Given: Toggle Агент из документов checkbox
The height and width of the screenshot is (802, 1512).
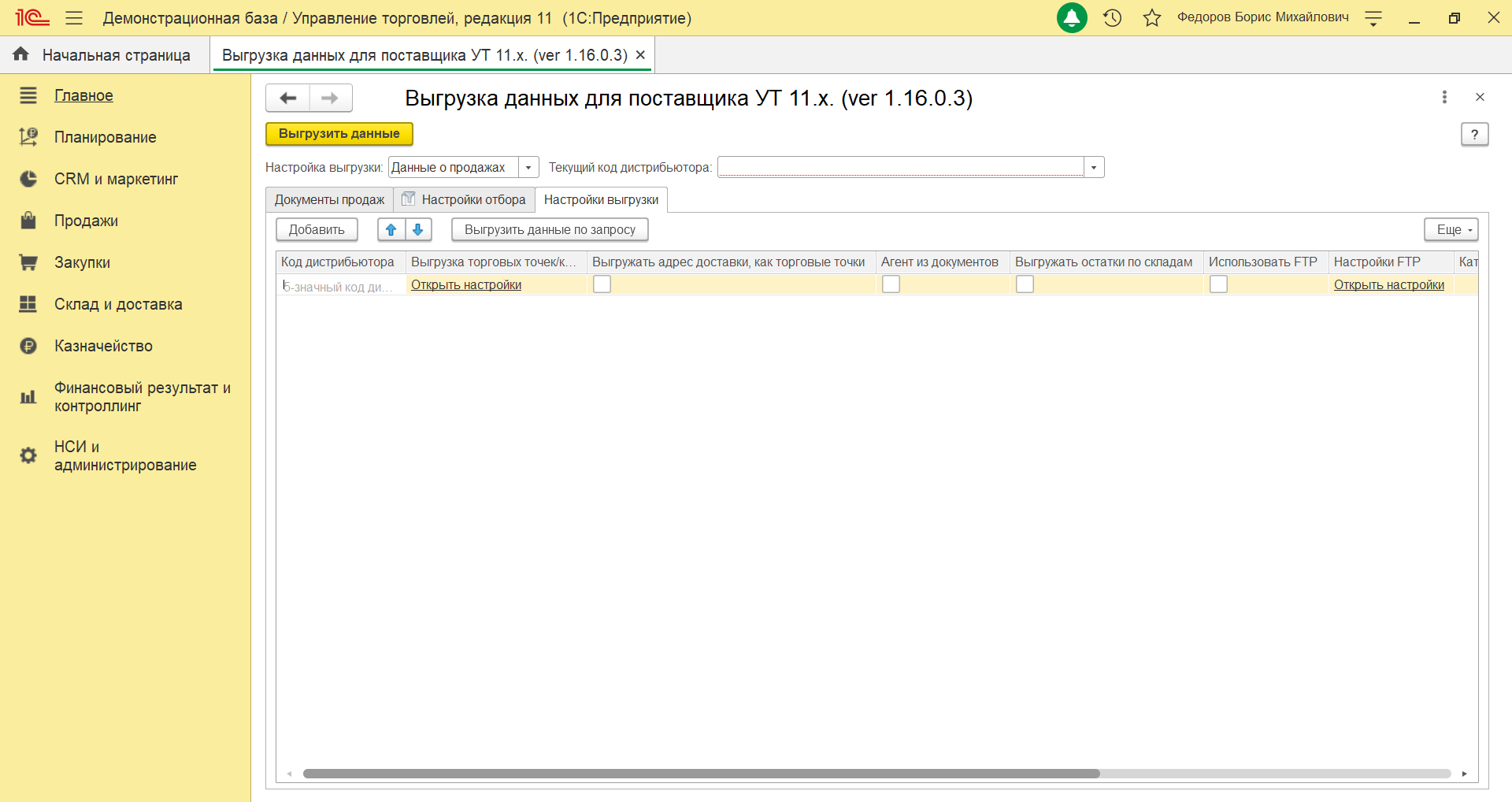Looking at the screenshot, I should [891, 284].
